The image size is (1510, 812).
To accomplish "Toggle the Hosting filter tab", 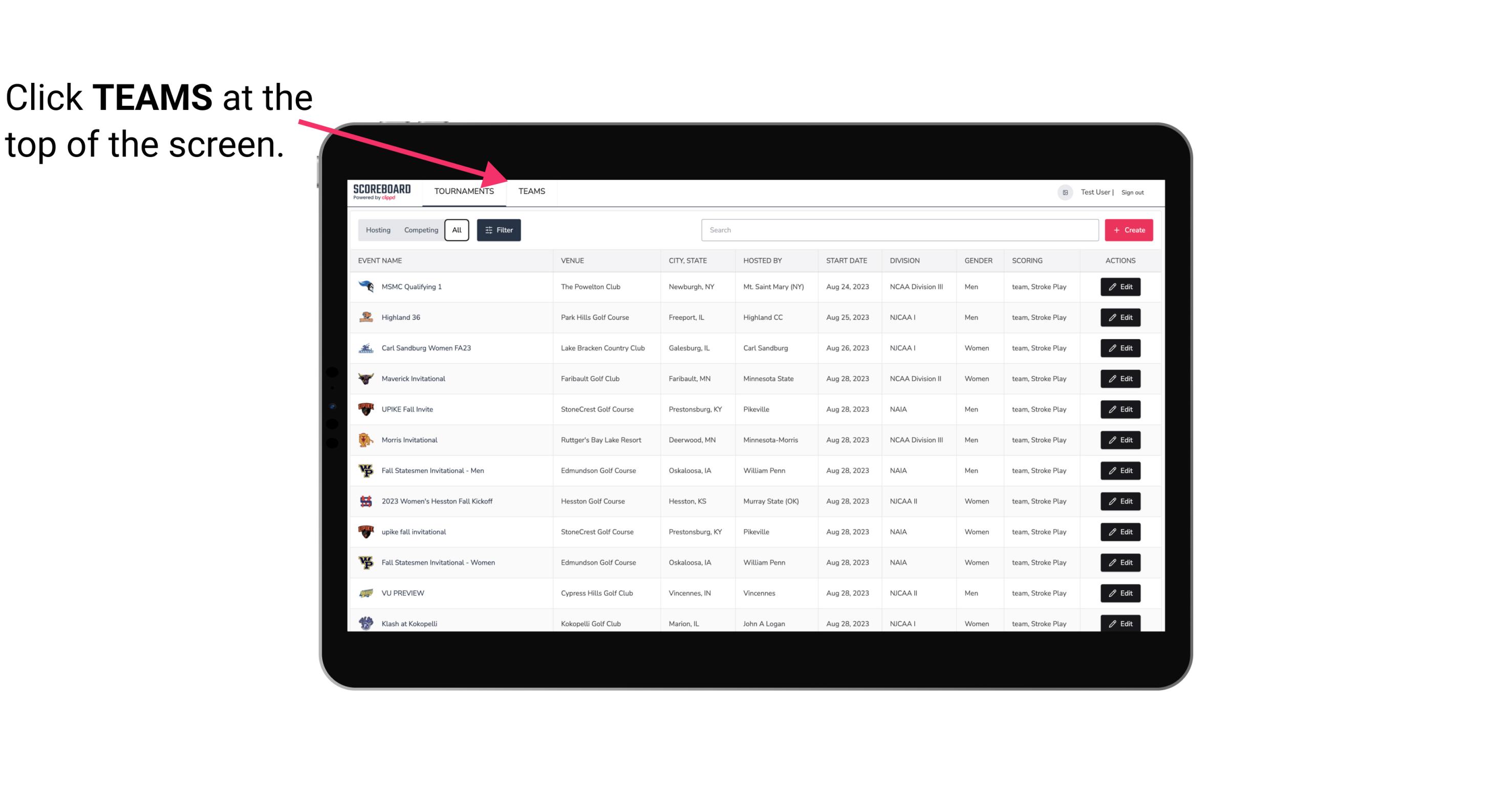I will (378, 230).
